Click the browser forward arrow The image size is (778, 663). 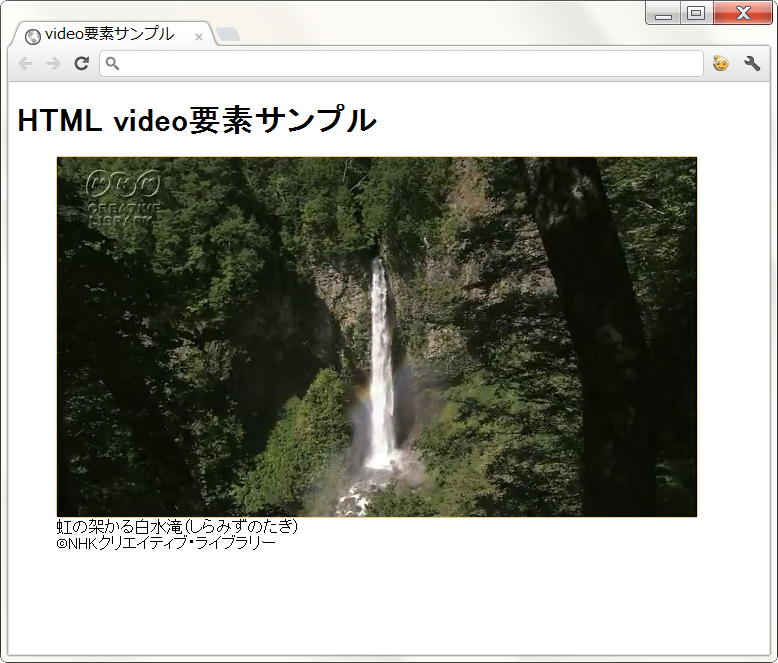click(x=53, y=64)
